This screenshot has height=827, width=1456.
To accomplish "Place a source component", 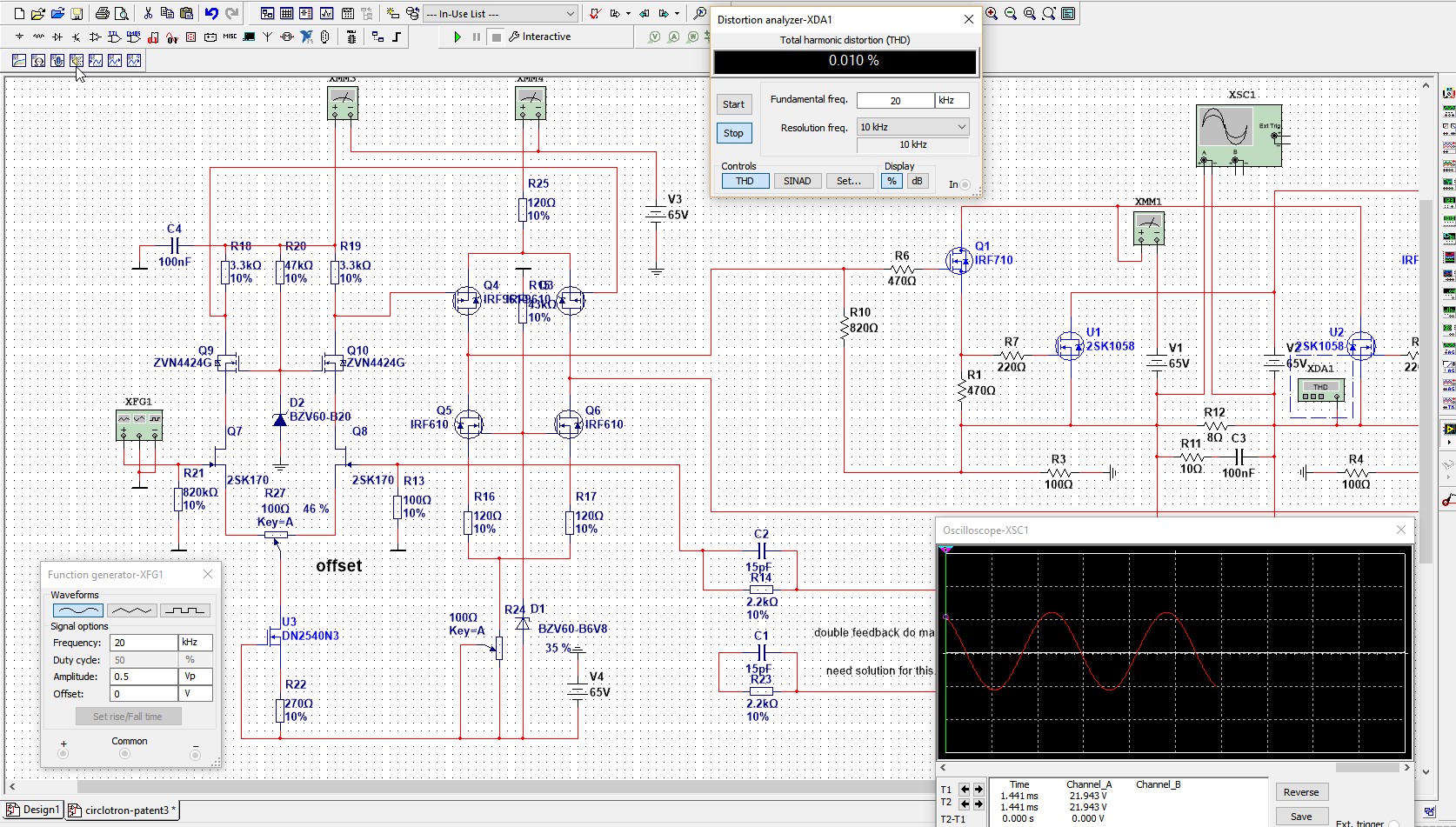I will click(x=19, y=37).
